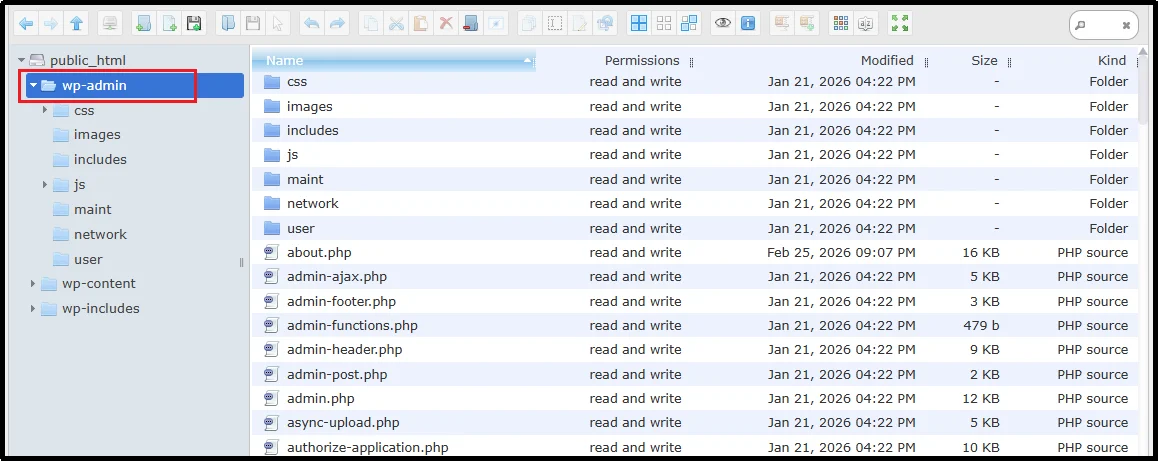Viewport: 1158px width, 461px height.
Task: Click the redo arrow icon
Action: (338, 24)
